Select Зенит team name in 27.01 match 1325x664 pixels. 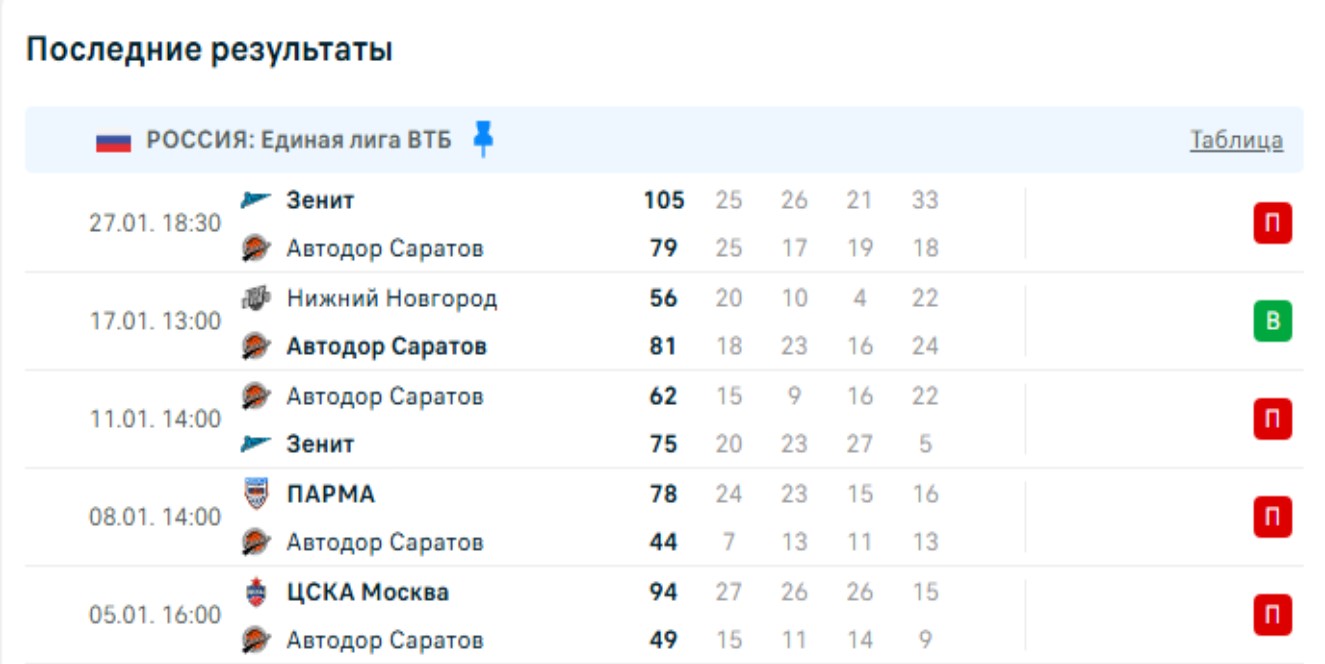320,200
